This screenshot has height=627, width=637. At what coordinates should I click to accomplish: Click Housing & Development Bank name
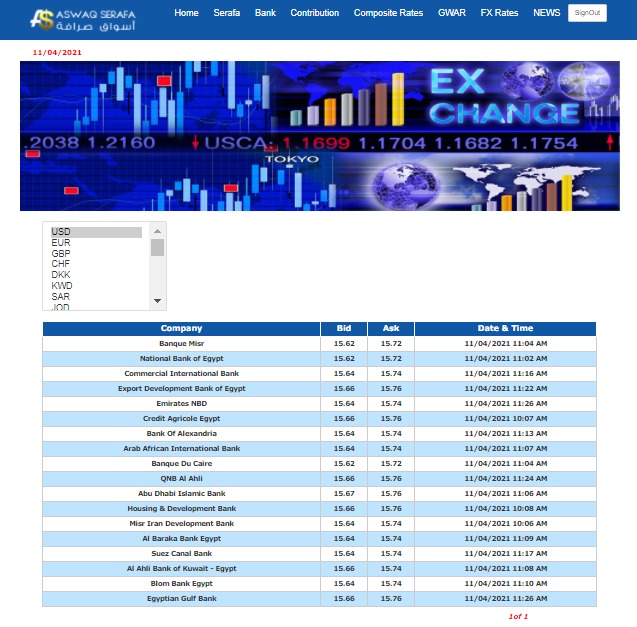182,509
